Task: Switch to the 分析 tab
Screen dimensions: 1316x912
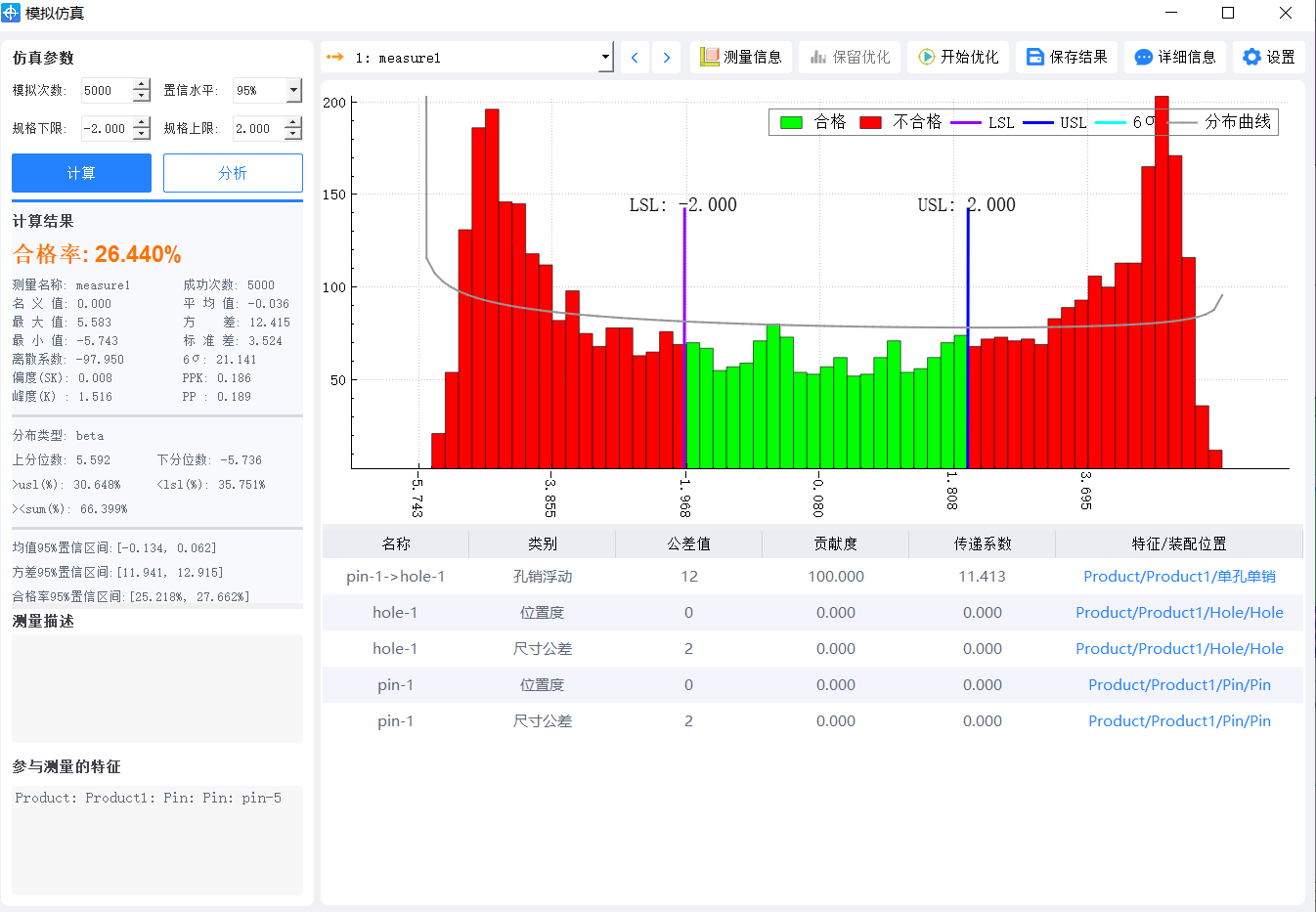Action: tap(232, 172)
